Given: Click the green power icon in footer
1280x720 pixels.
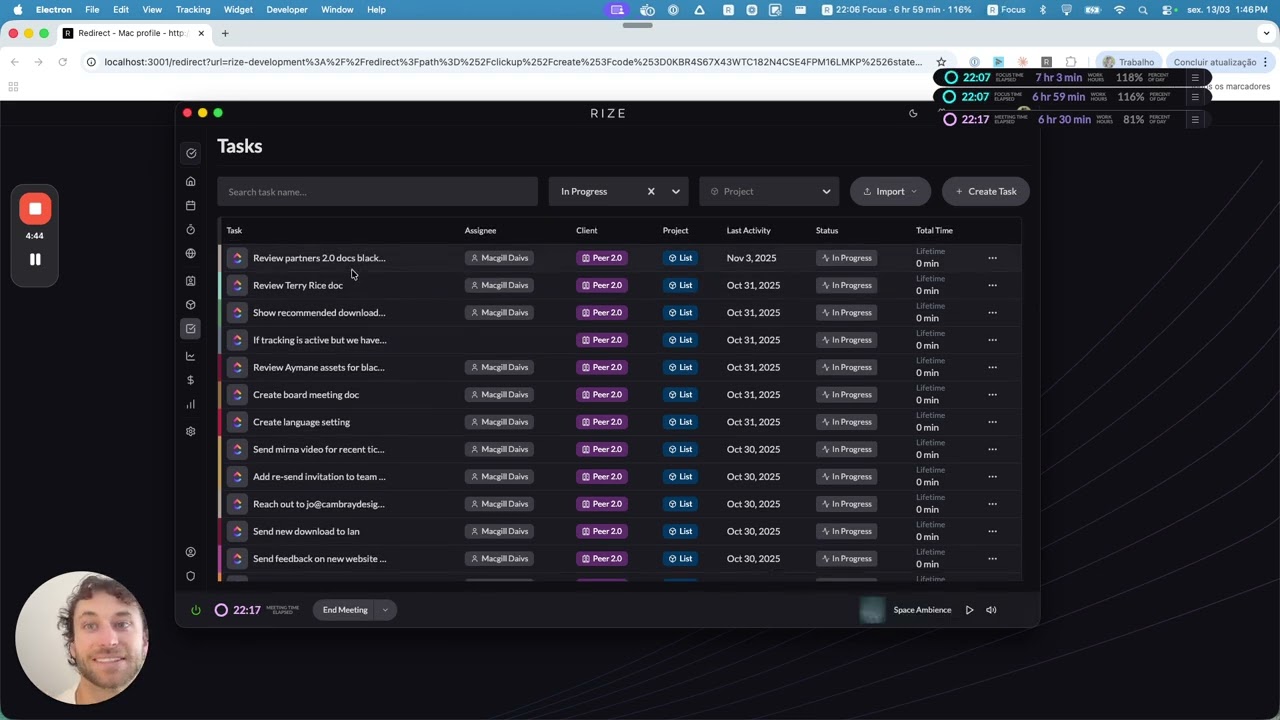Looking at the screenshot, I should tap(196, 610).
